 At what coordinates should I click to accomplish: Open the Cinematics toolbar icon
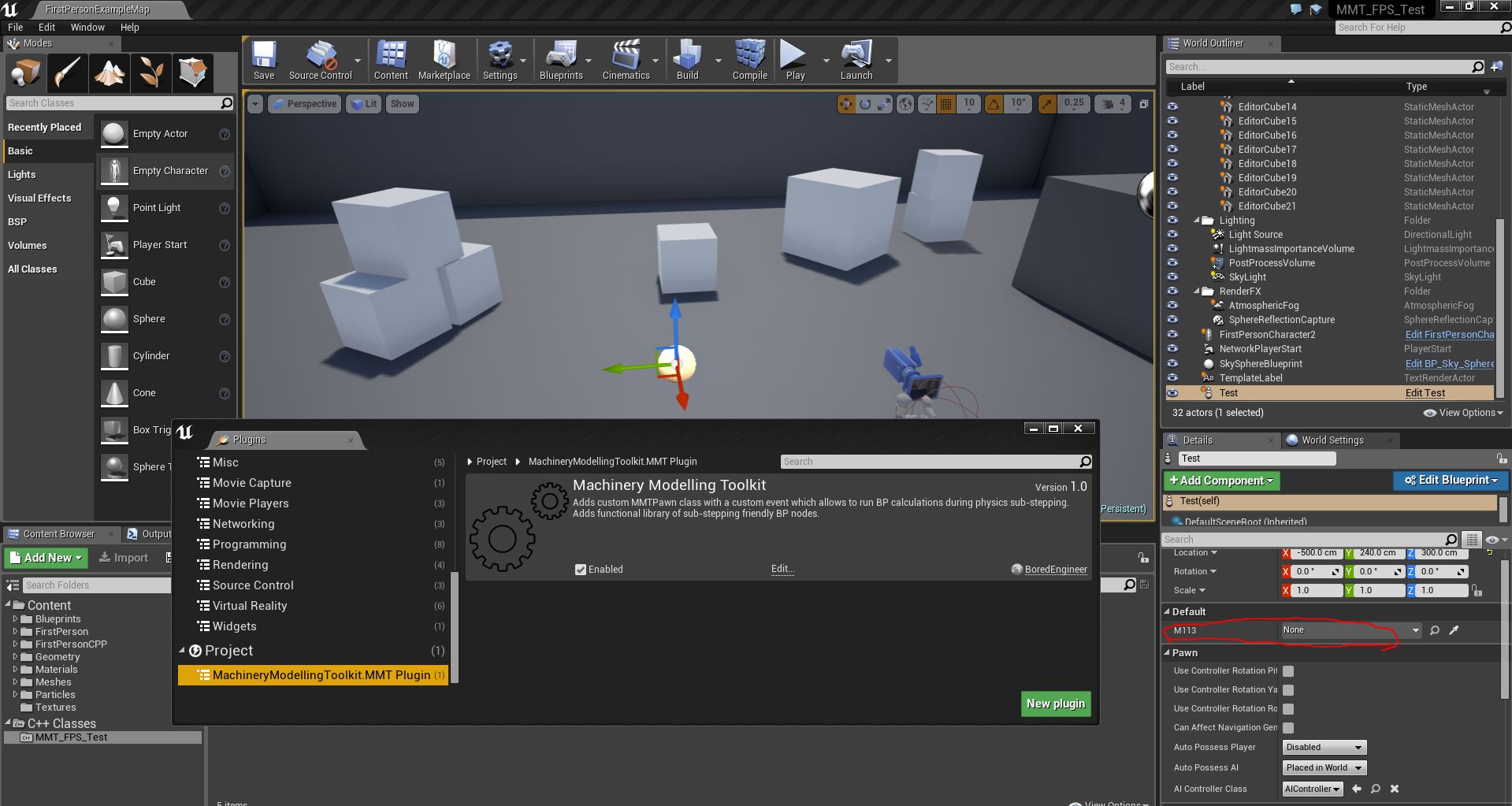coord(626,60)
